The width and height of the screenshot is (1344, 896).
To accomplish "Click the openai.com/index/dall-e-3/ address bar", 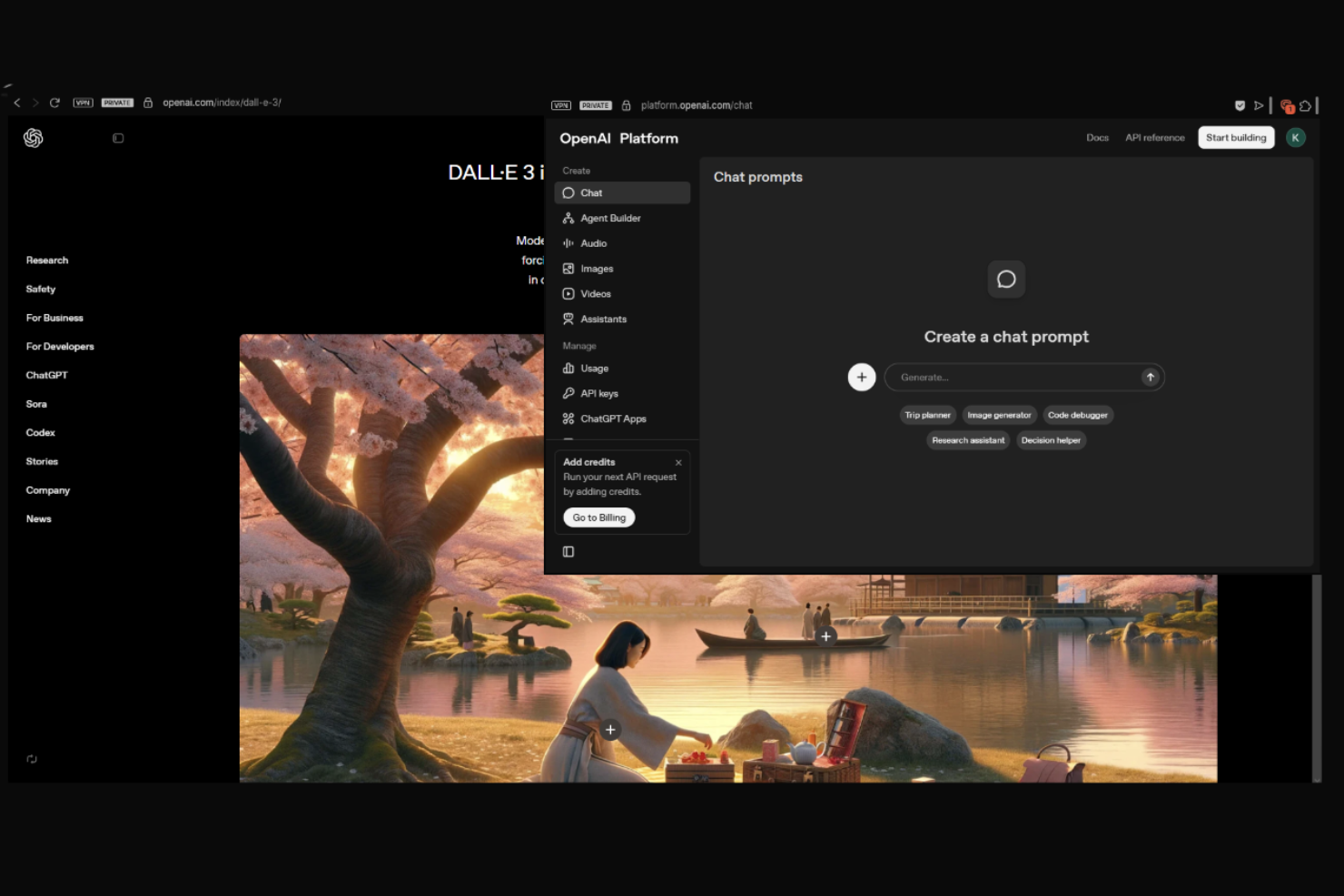I will click(x=222, y=103).
